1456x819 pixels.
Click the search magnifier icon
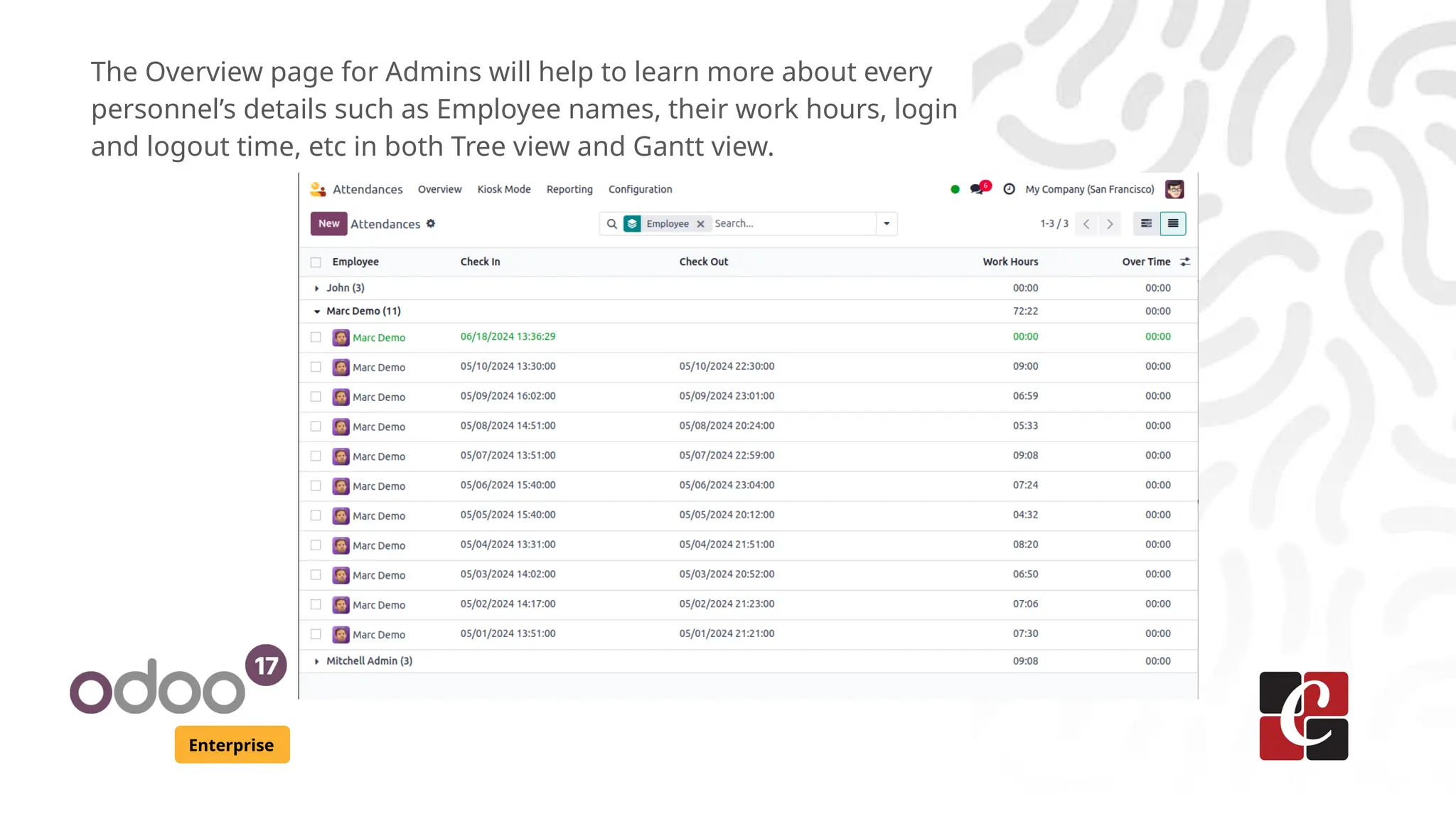click(611, 224)
